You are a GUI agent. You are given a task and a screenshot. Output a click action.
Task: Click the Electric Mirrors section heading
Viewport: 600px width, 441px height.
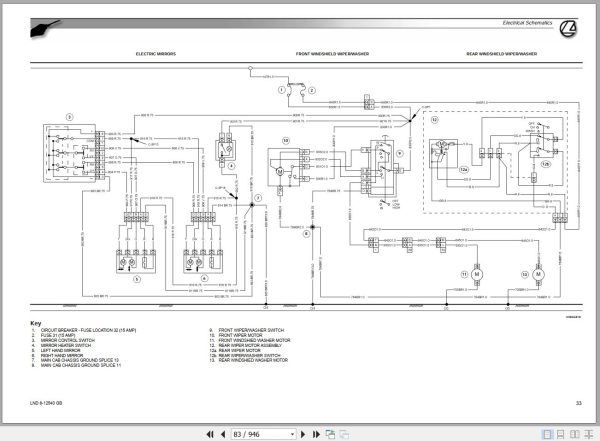click(x=156, y=54)
